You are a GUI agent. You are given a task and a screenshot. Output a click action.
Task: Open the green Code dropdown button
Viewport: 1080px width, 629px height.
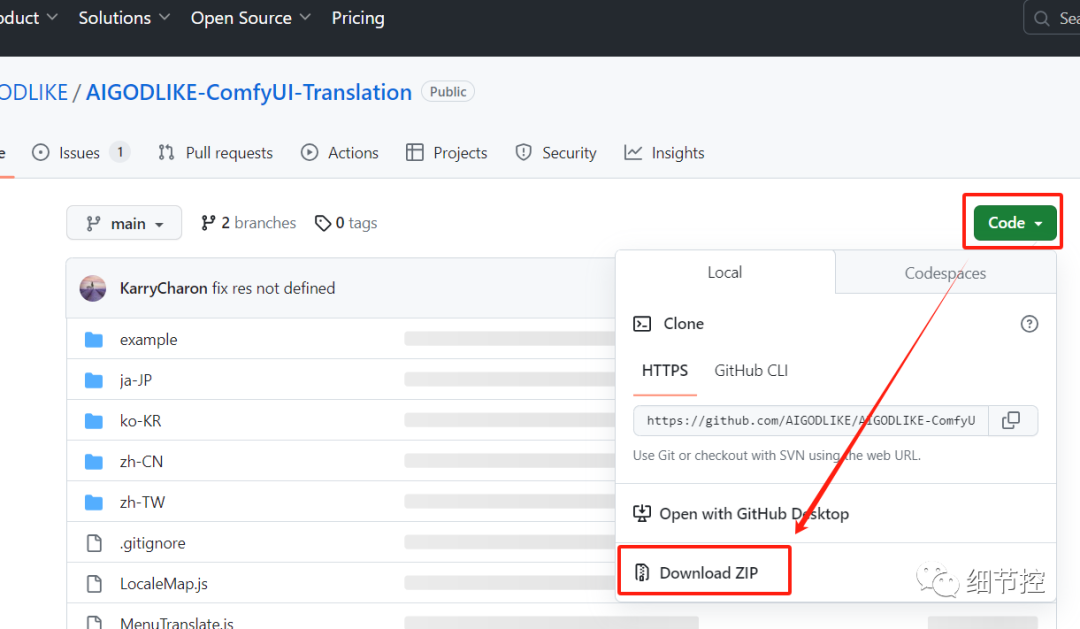pos(1015,223)
